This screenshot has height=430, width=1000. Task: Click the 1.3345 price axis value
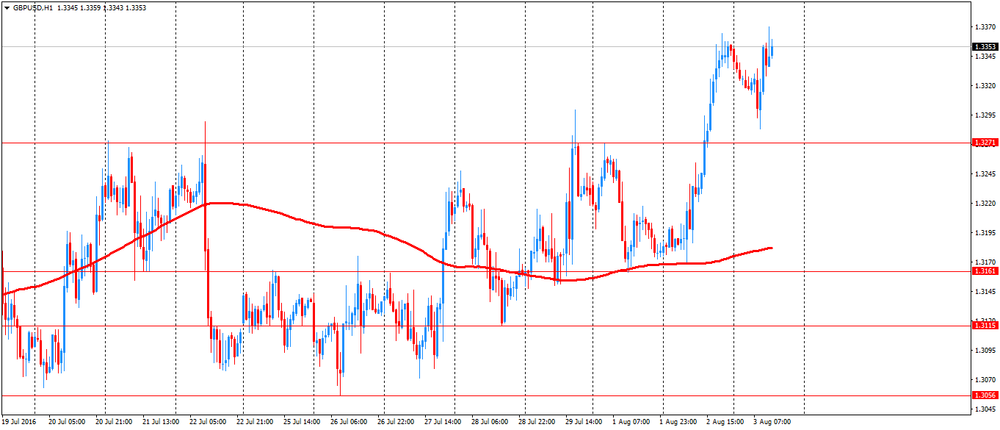[985, 57]
